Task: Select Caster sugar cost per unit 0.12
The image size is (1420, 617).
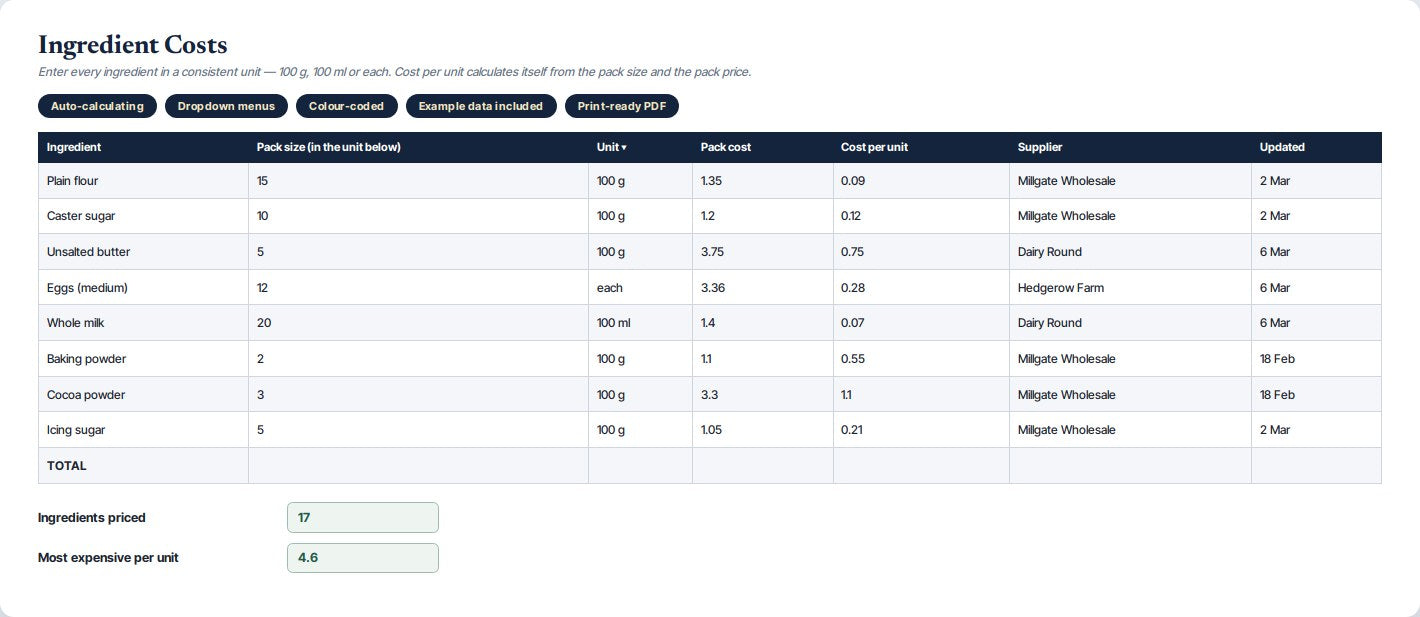Action: pos(921,216)
